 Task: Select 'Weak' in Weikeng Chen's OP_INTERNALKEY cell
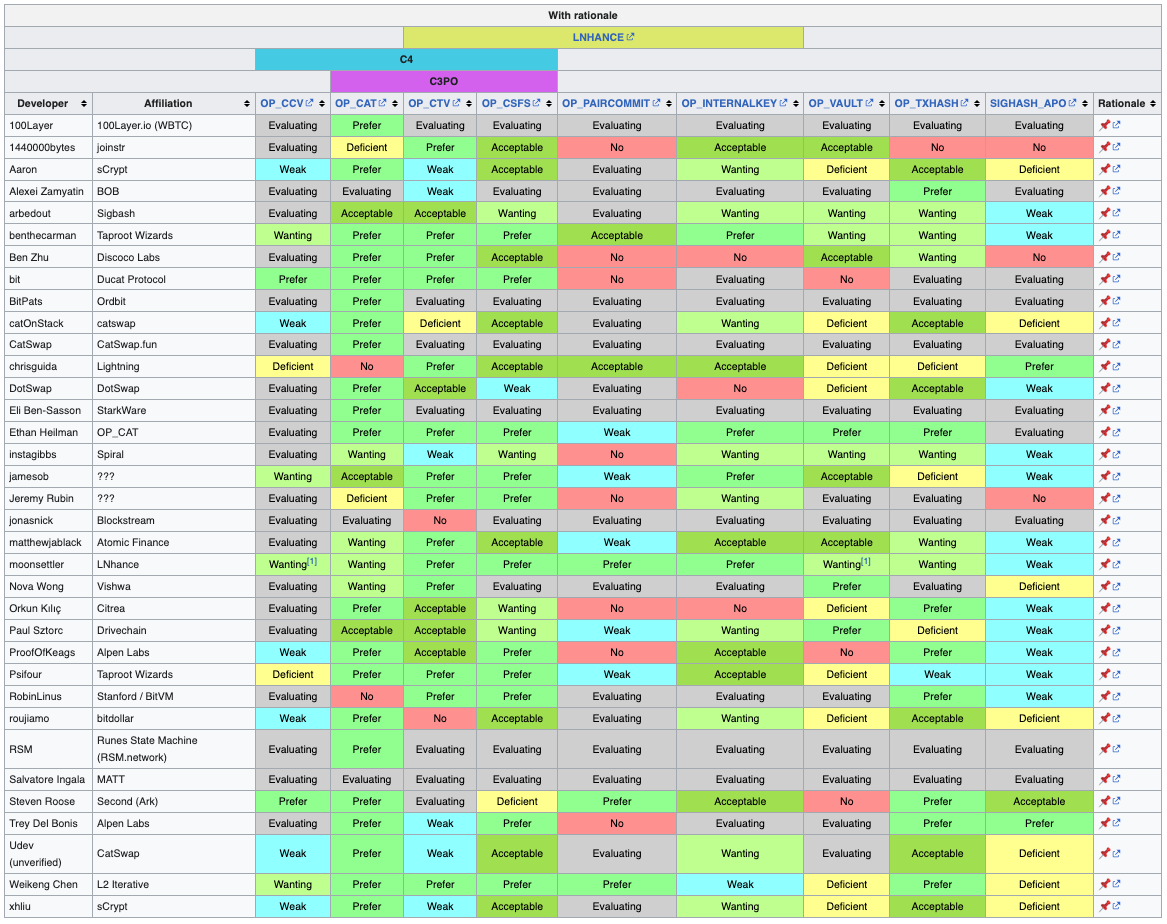740,885
